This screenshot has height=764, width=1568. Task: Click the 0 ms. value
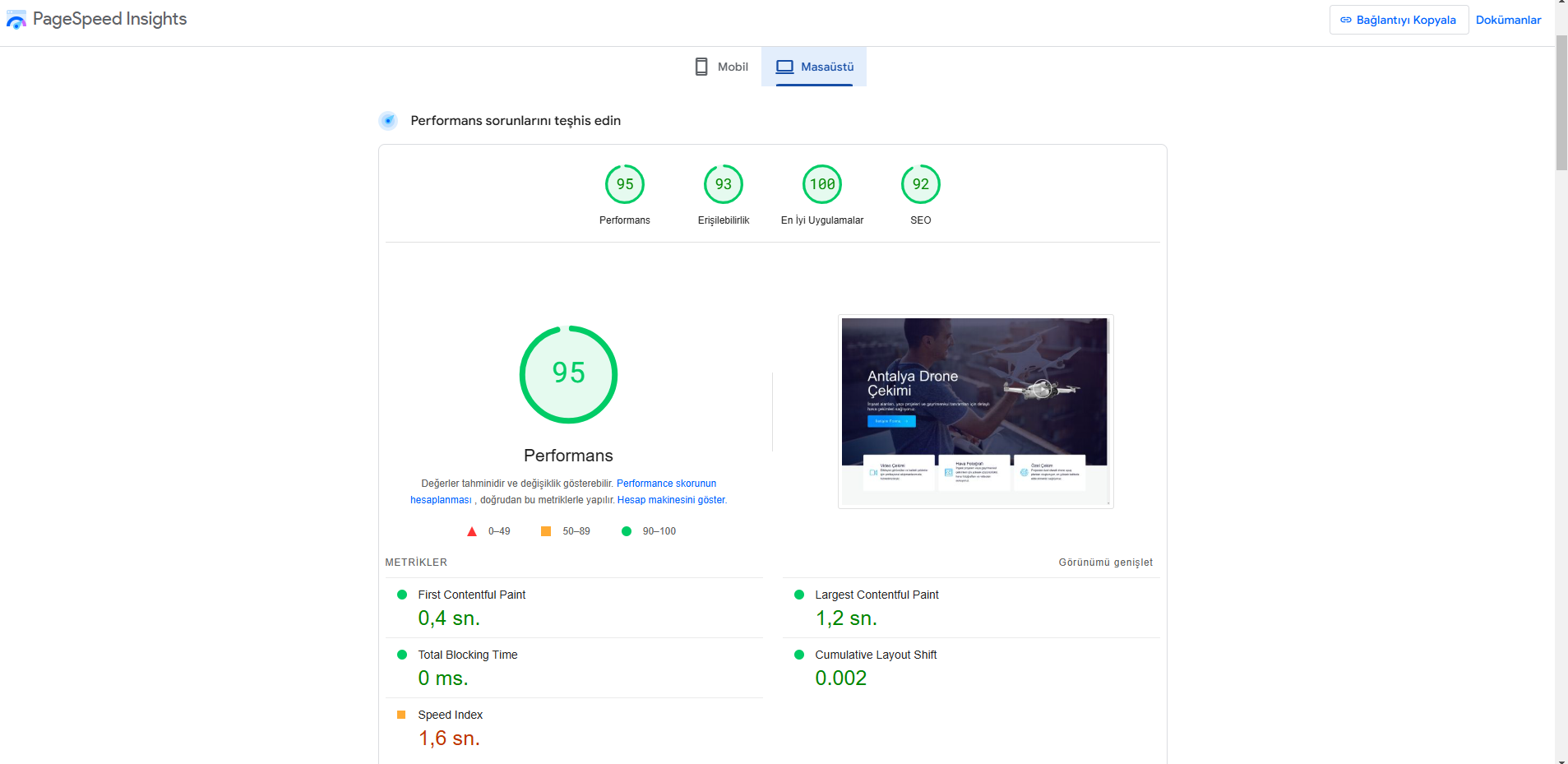click(443, 678)
